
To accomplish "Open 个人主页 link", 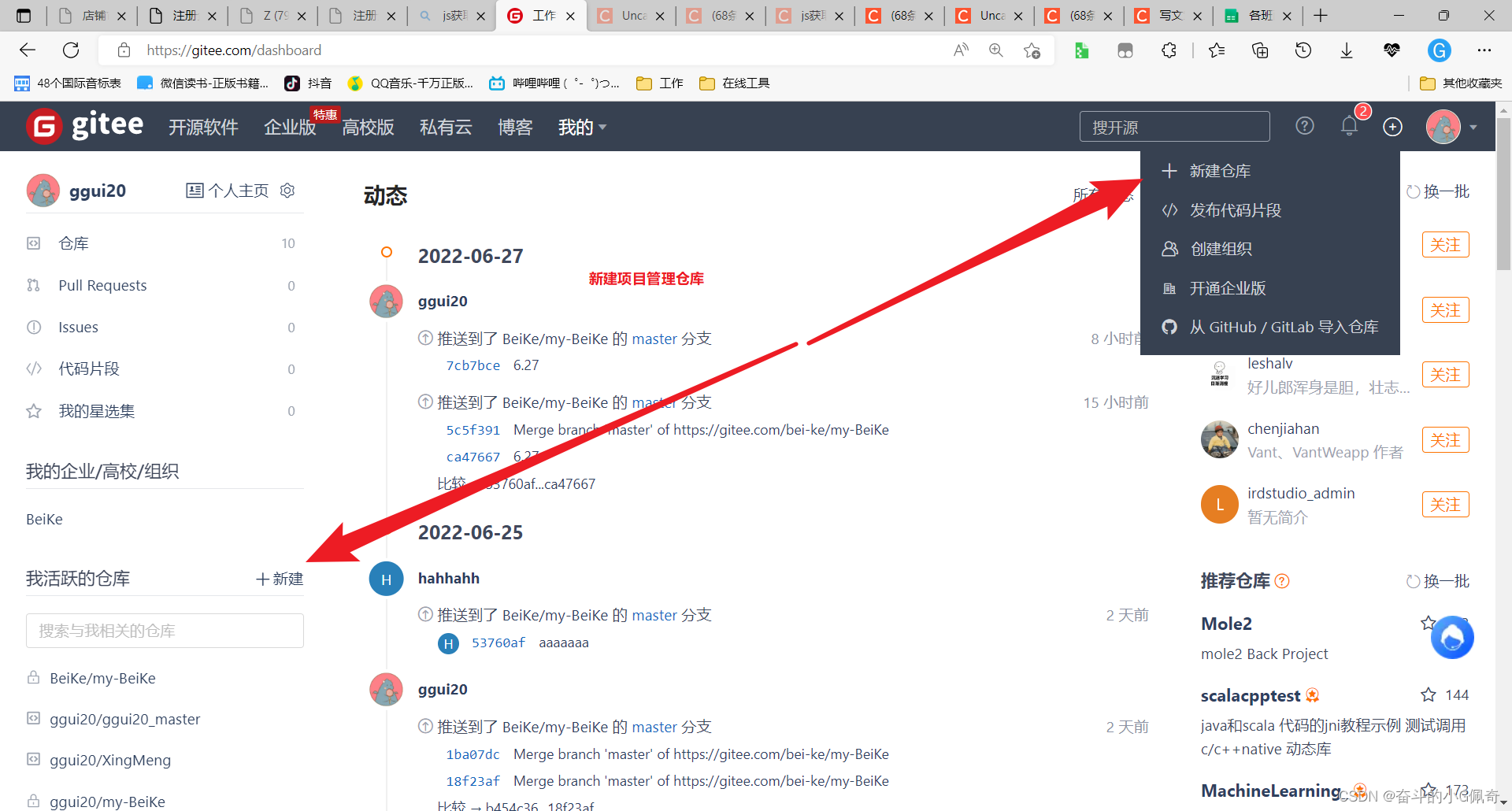I will point(228,191).
